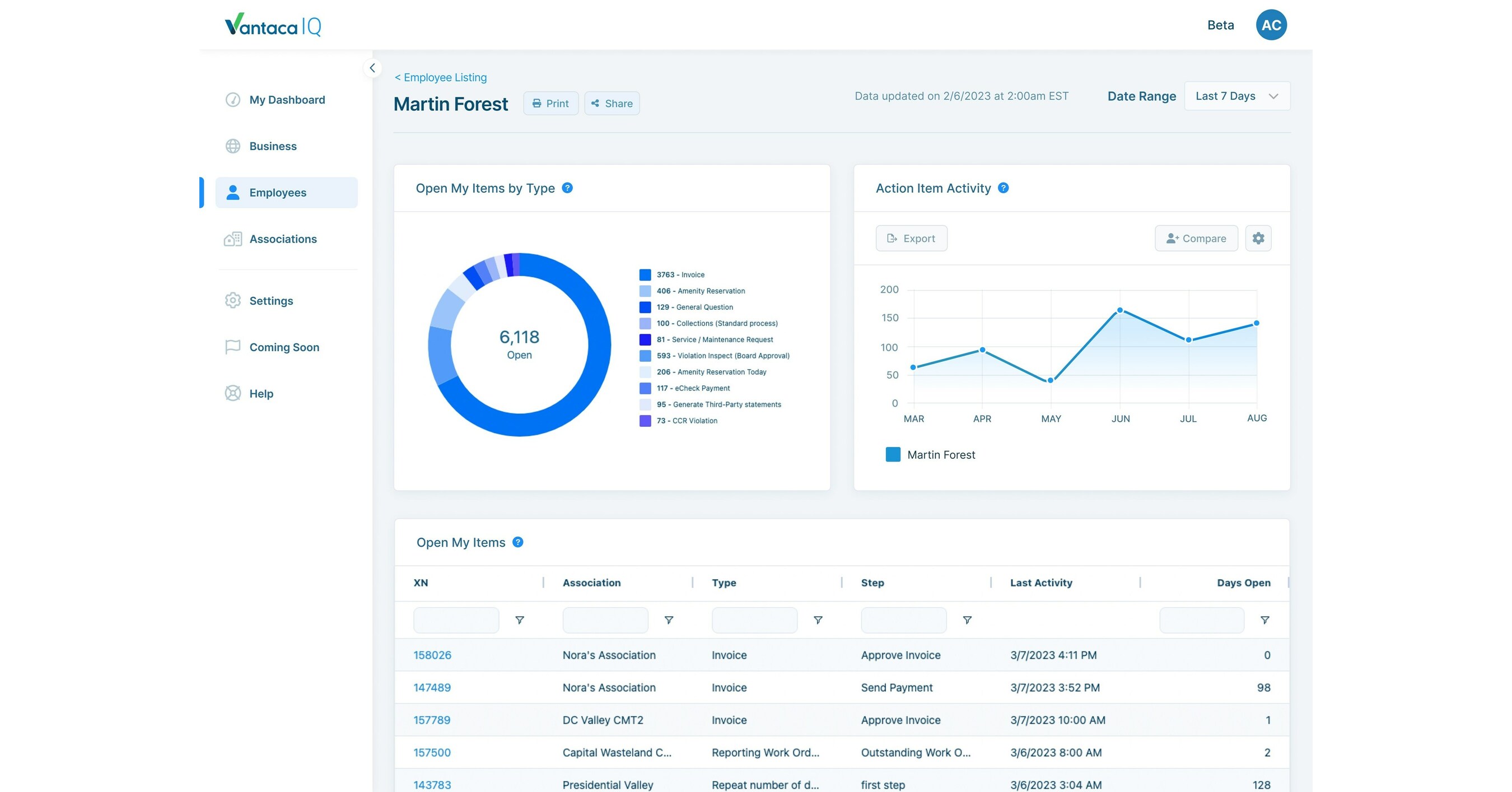This screenshot has width=1512, height=792.
Task: Open item 158026 from Open My Items
Action: 432,655
